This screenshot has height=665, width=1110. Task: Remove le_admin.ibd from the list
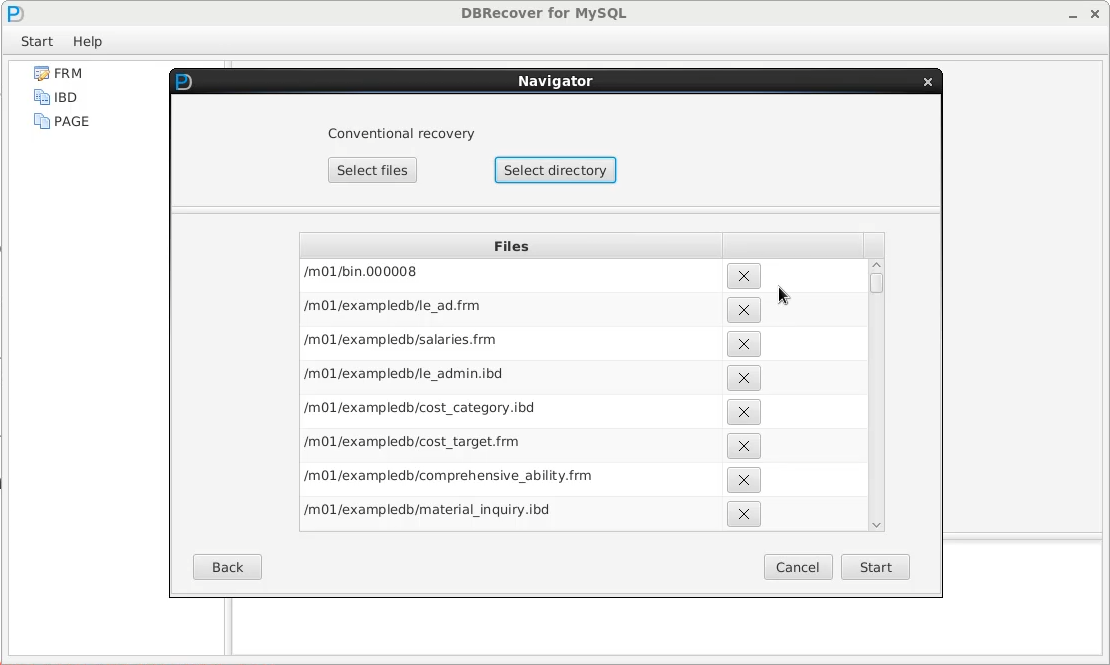point(743,378)
